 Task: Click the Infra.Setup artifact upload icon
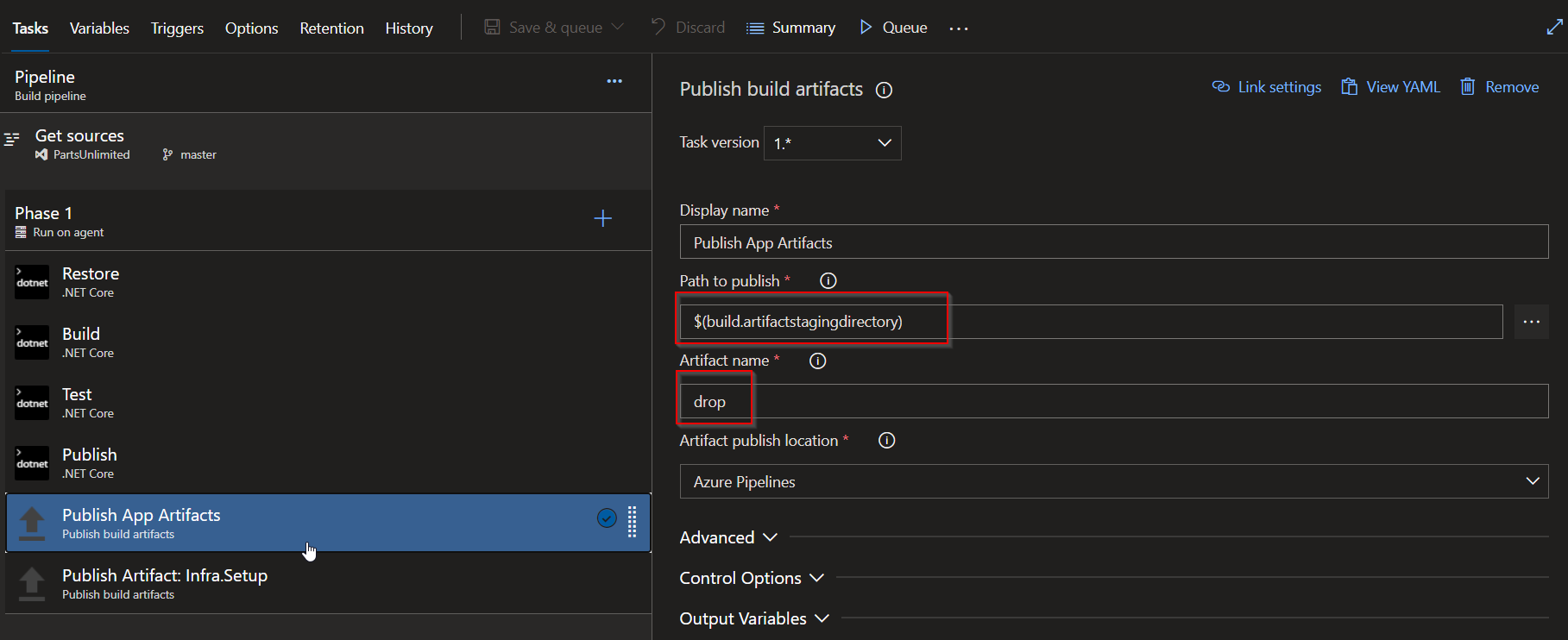pos(32,584)
